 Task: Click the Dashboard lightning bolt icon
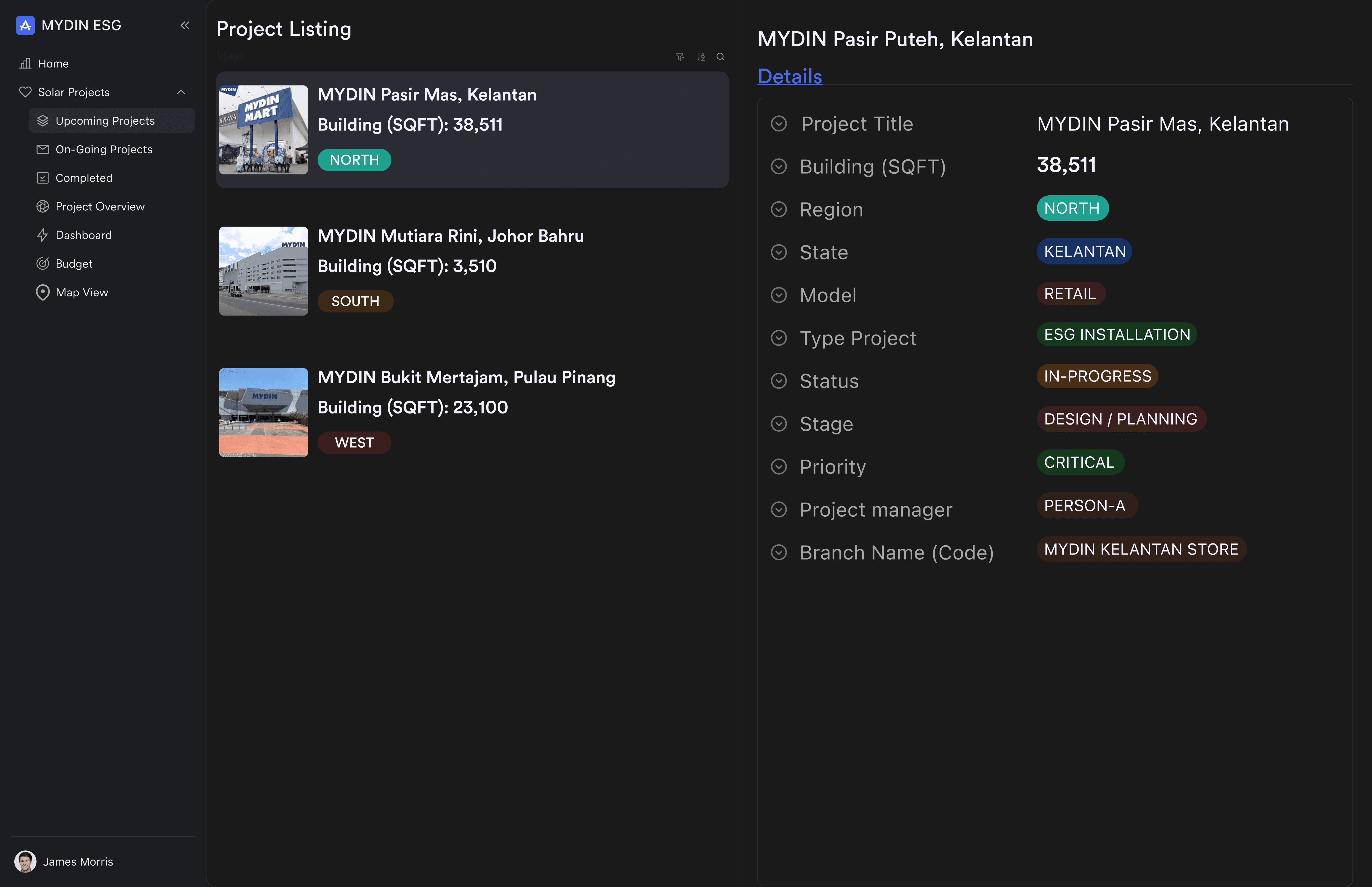[x=43, y=235]
